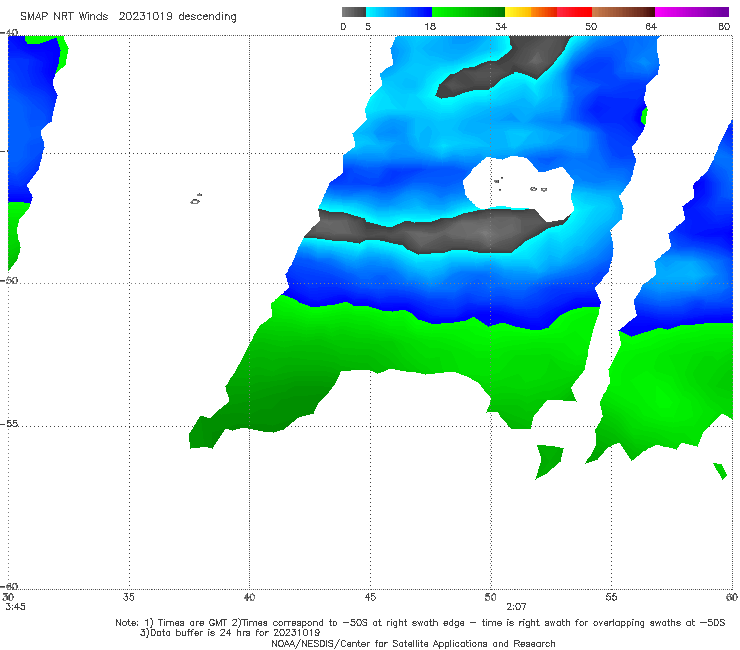
Task: Click the small island outline near 38E longitude
Action: [x=196, y=199]
